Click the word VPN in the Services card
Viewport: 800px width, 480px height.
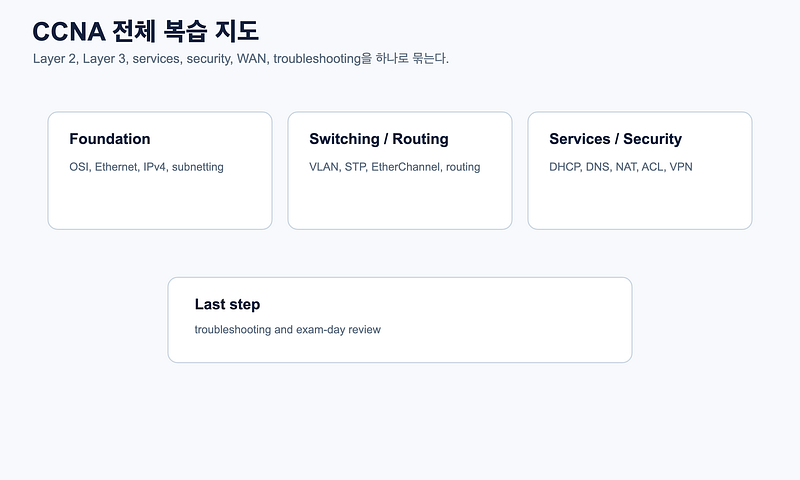tap(681, 167)
